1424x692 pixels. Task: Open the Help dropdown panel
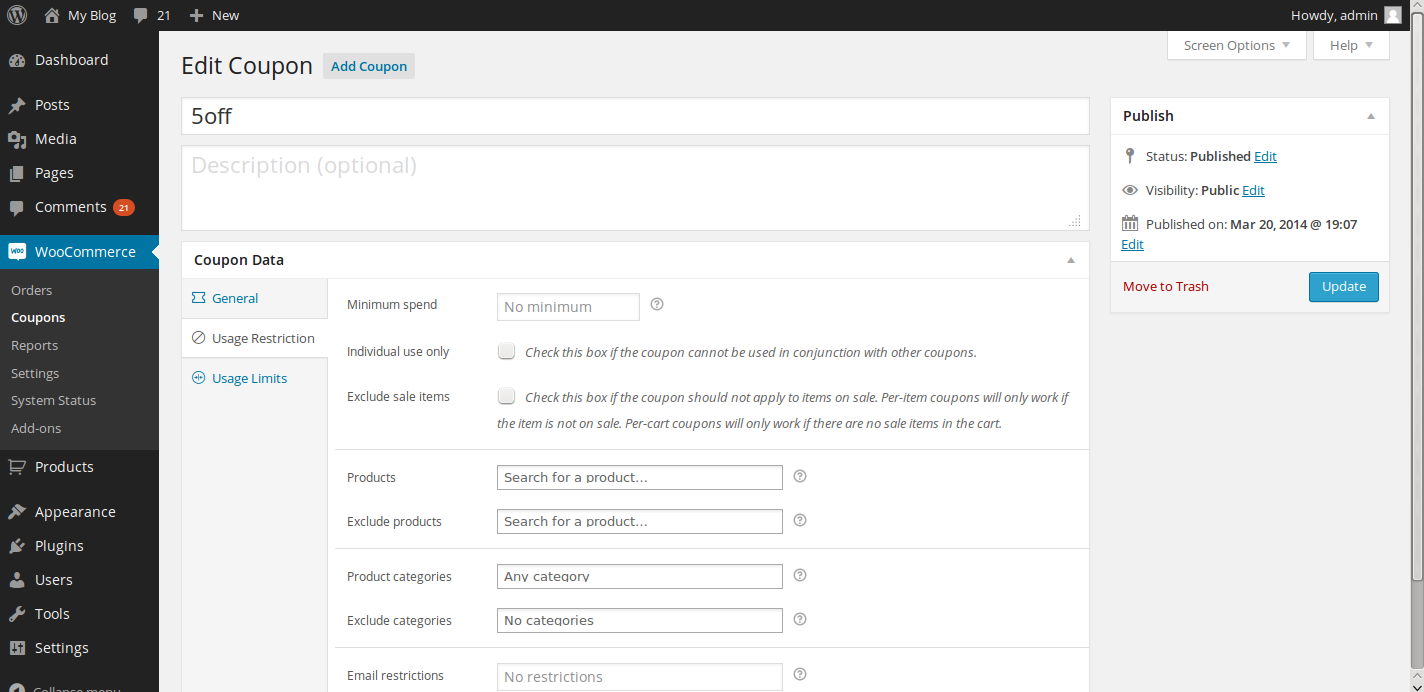1351,45
